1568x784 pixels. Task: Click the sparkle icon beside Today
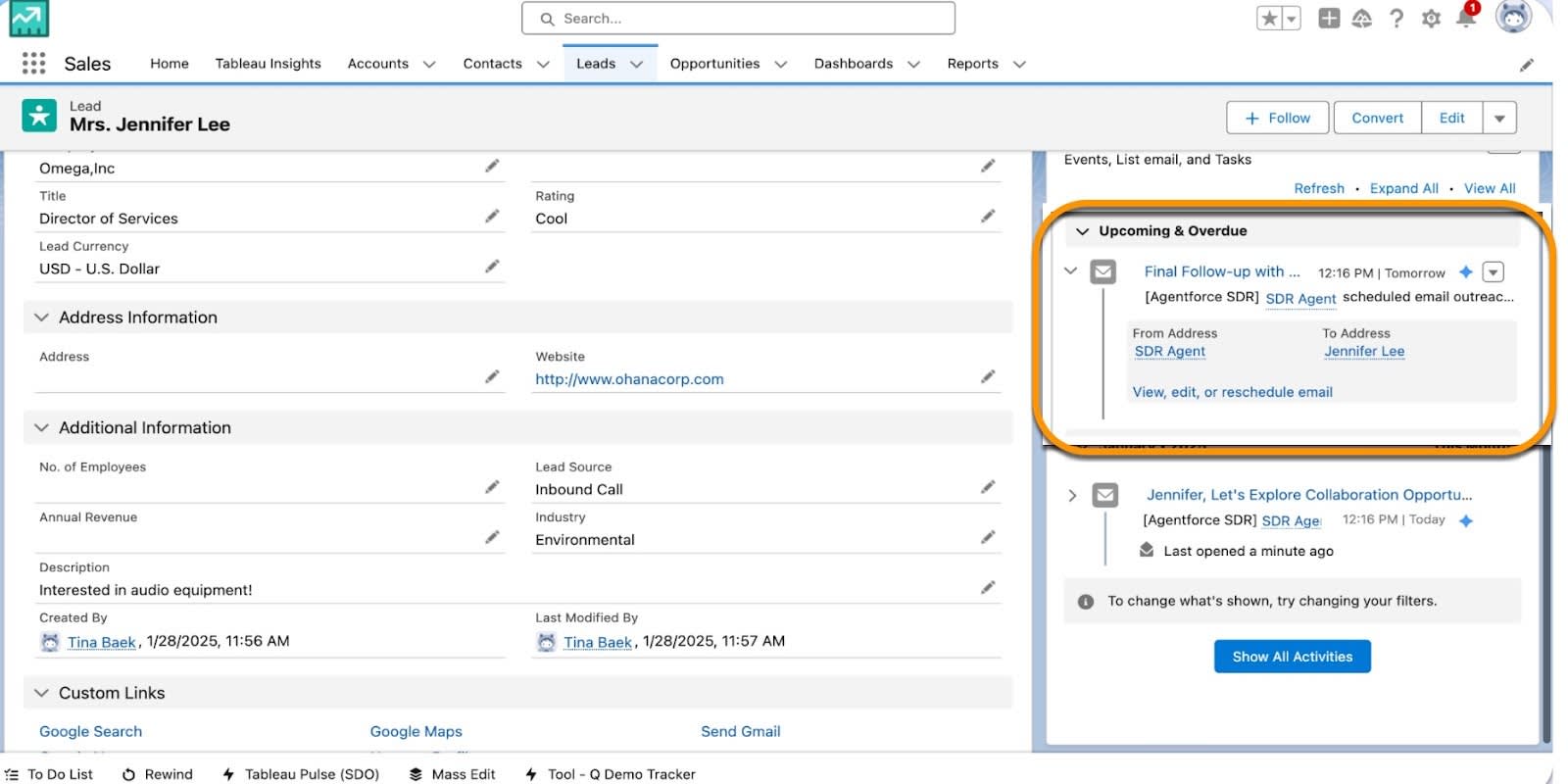tap(1466, 520)
